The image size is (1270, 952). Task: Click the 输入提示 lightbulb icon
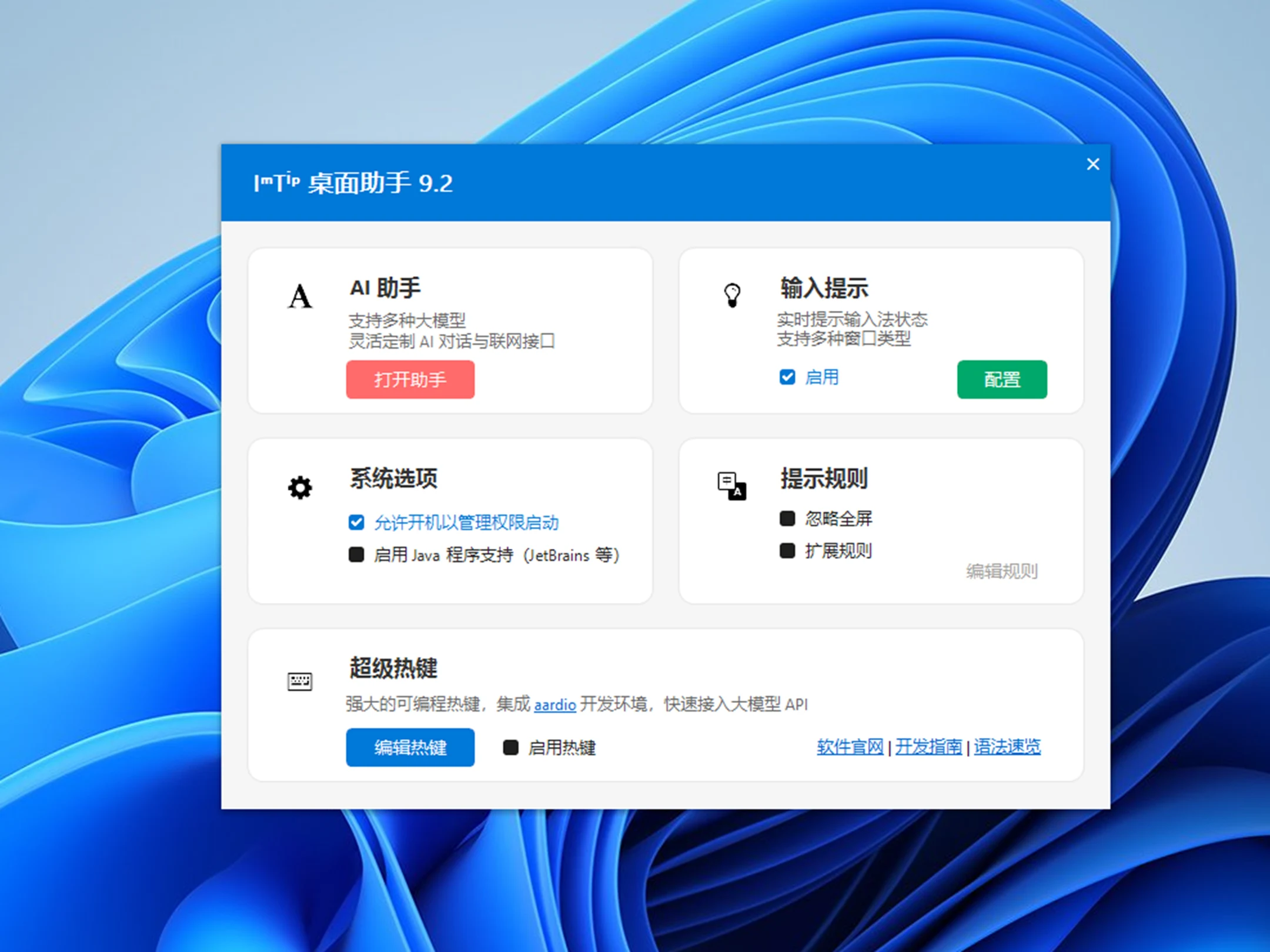732,295
